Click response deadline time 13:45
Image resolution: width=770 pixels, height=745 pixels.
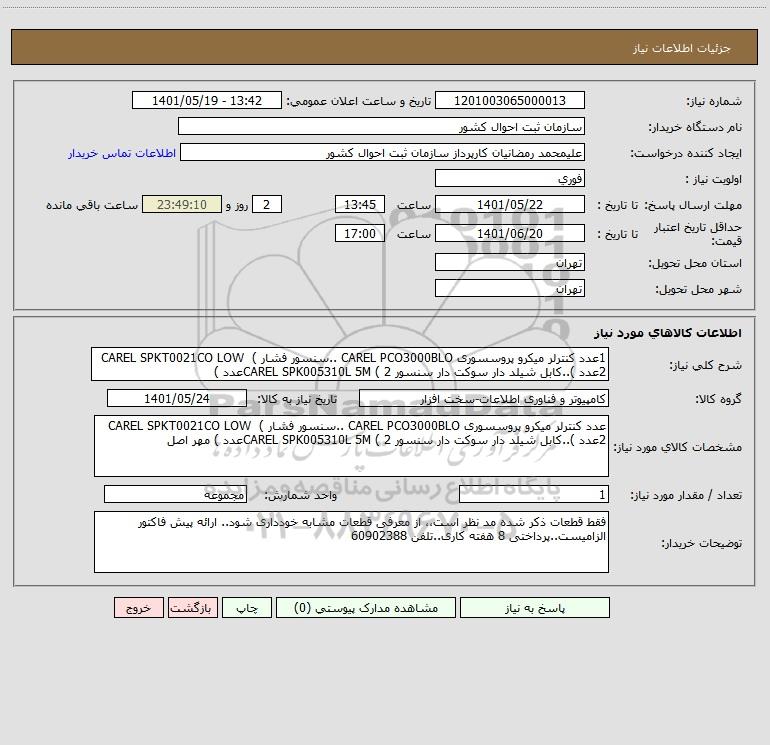point(359,204)
